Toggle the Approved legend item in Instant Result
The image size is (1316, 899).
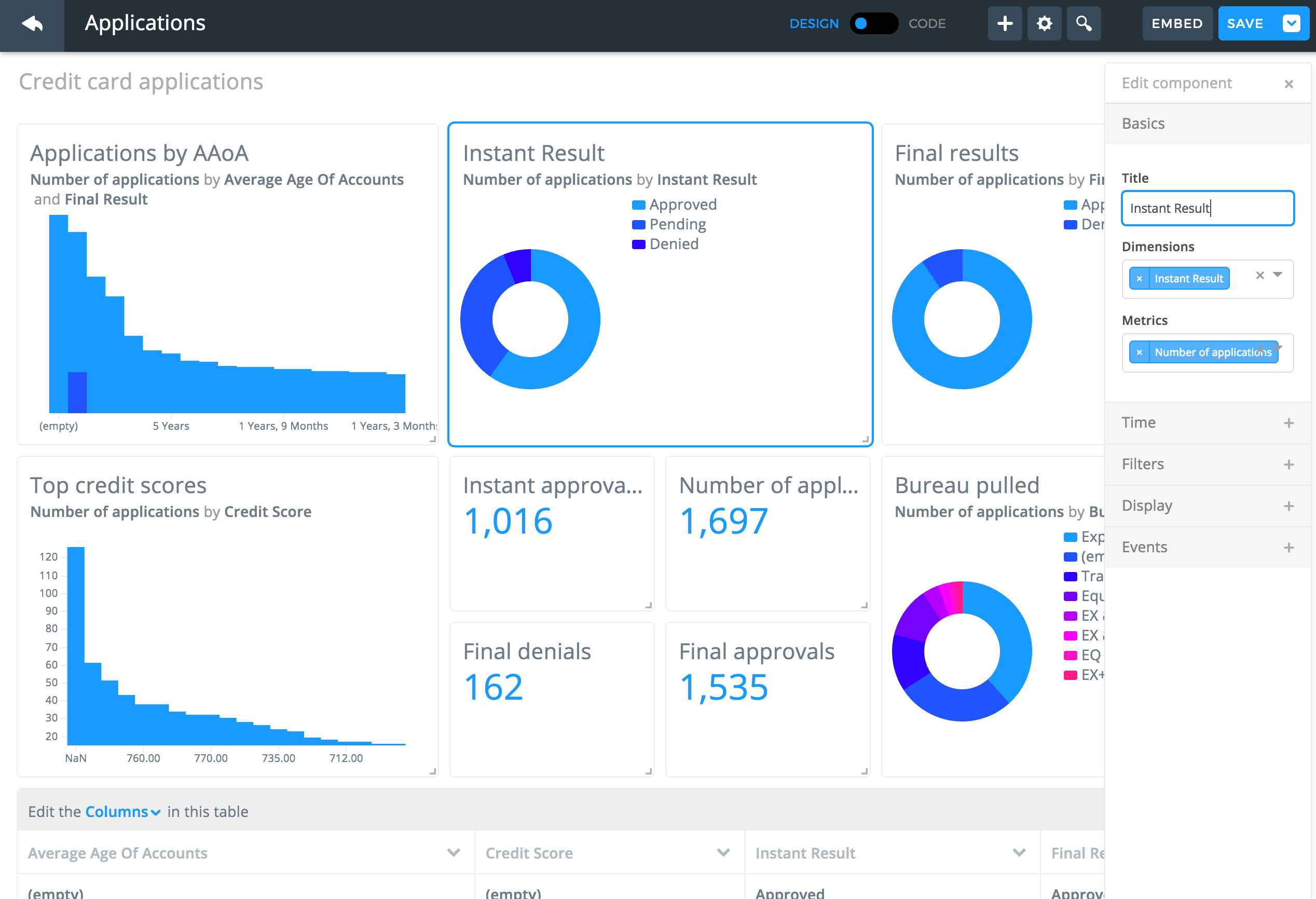682,205
